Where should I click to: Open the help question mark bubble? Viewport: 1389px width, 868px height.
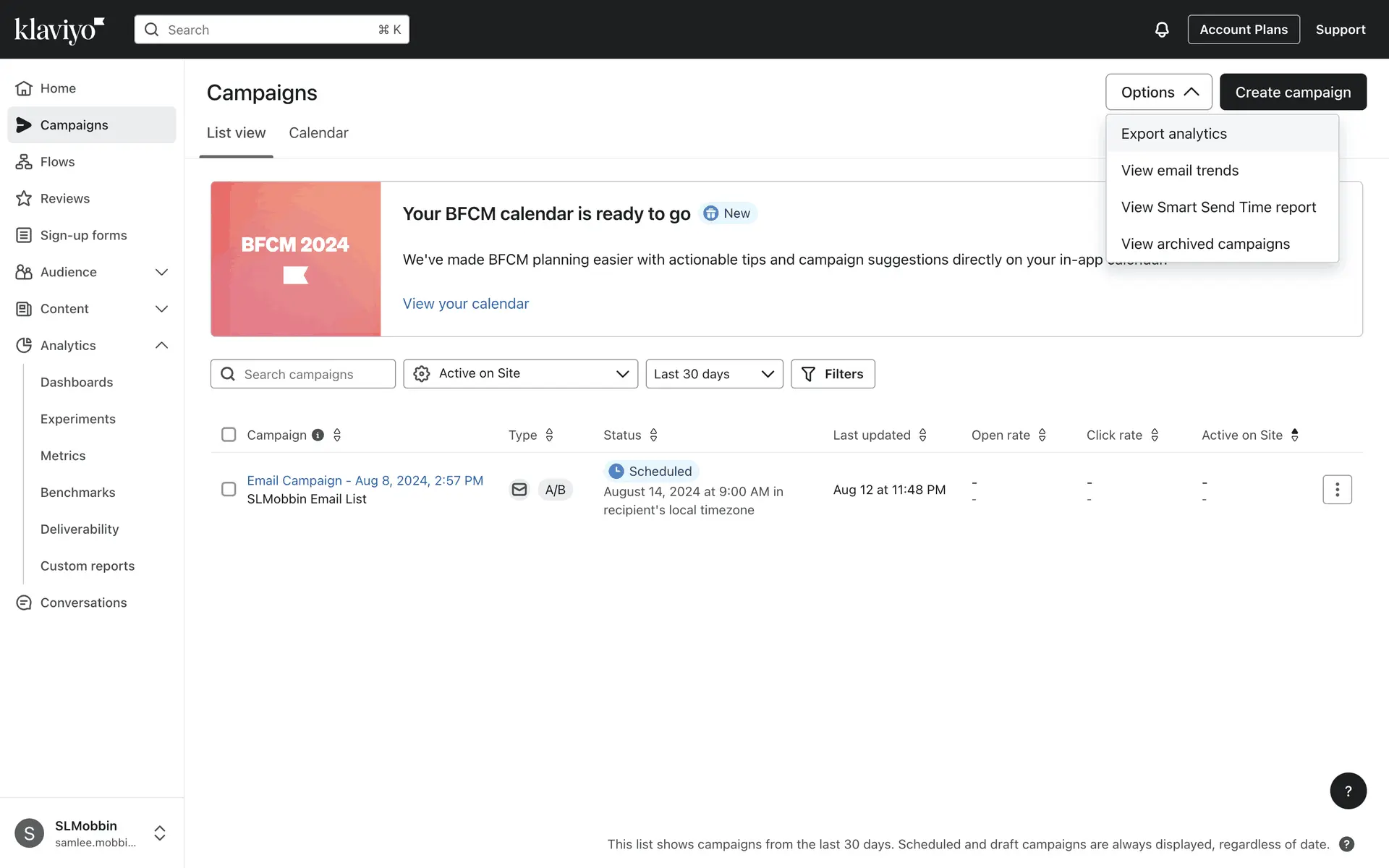pyautogui.click(x=1348, y=791)
